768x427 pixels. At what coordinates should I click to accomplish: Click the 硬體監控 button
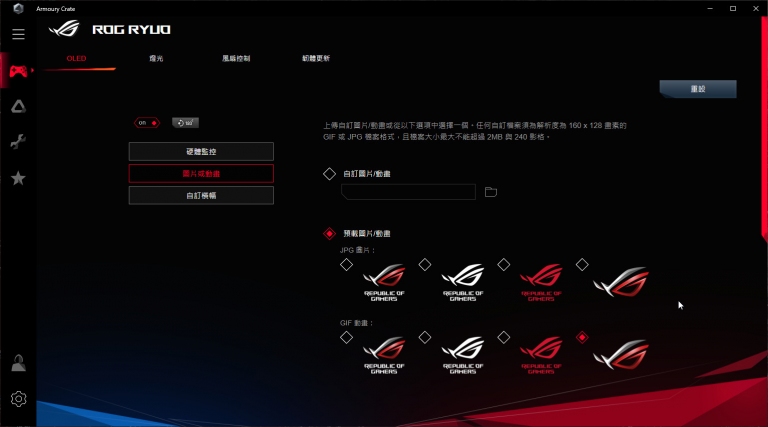(201, 151)
